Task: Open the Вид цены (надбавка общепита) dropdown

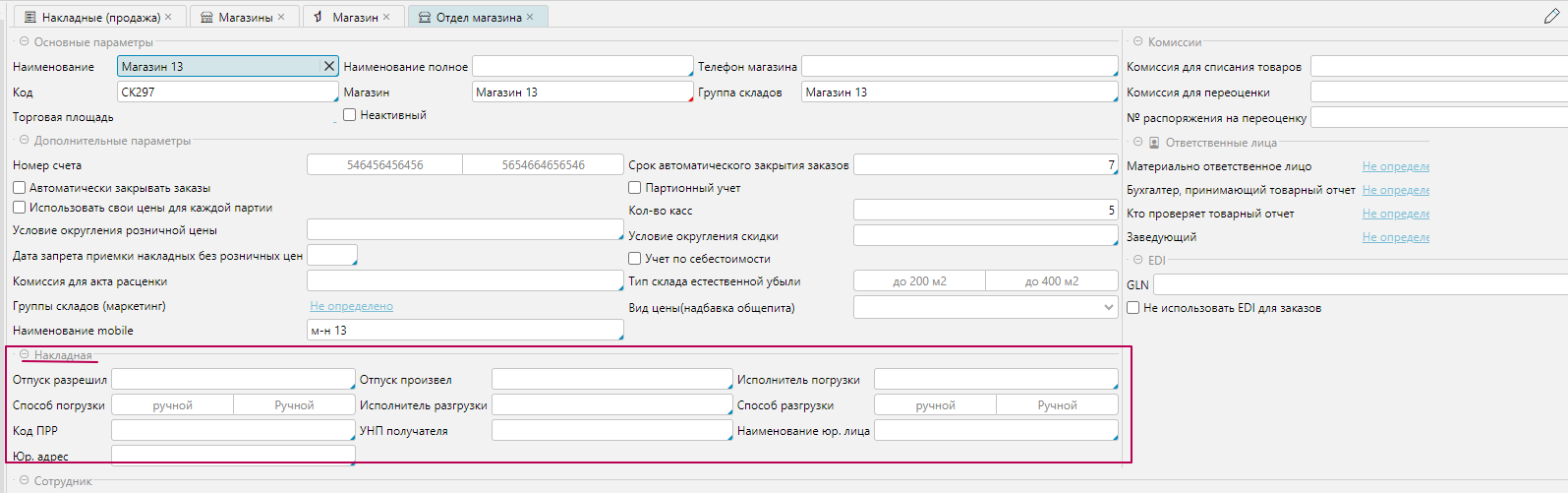Action: point(1109,308)
